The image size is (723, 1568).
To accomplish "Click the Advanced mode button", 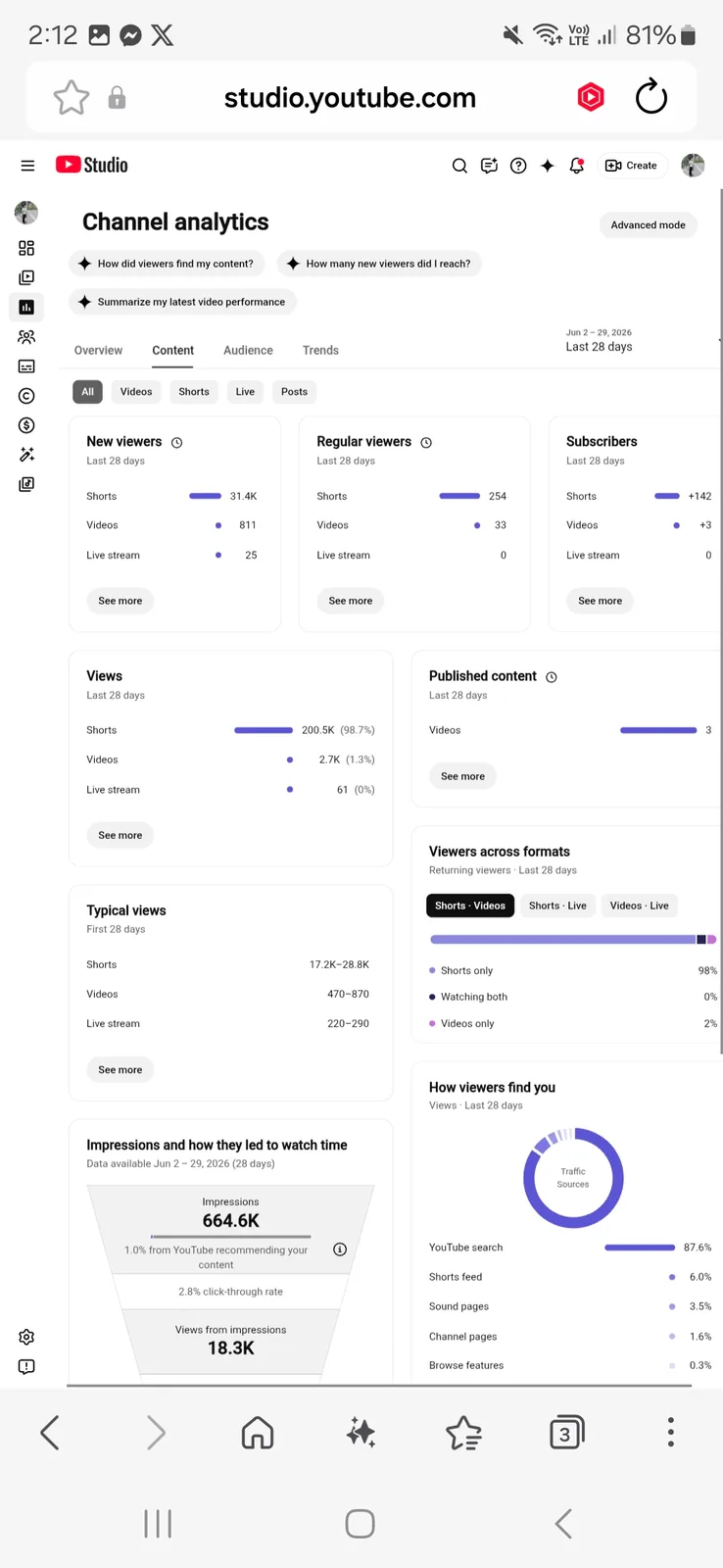I will click(x=649, y=225).
